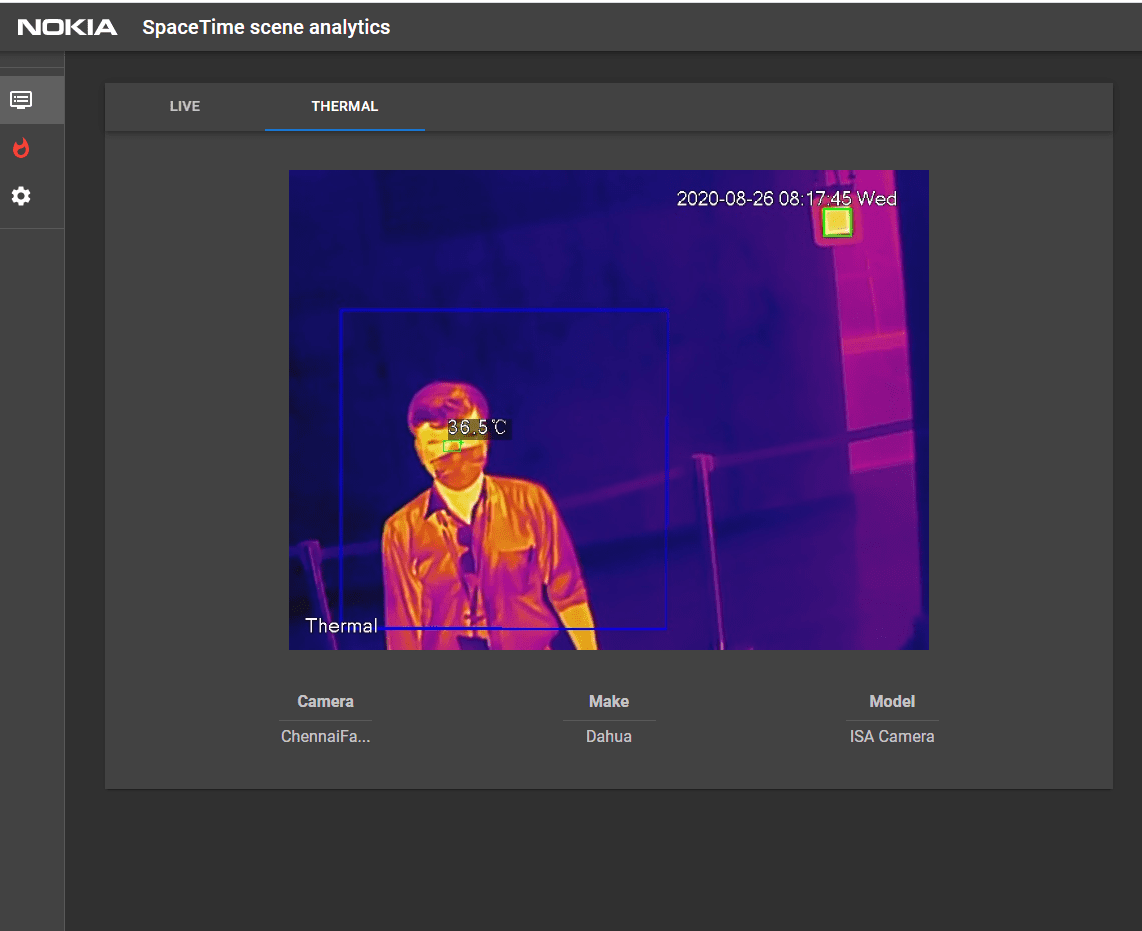Click the blue bounding box top edge

click(505, 310)
